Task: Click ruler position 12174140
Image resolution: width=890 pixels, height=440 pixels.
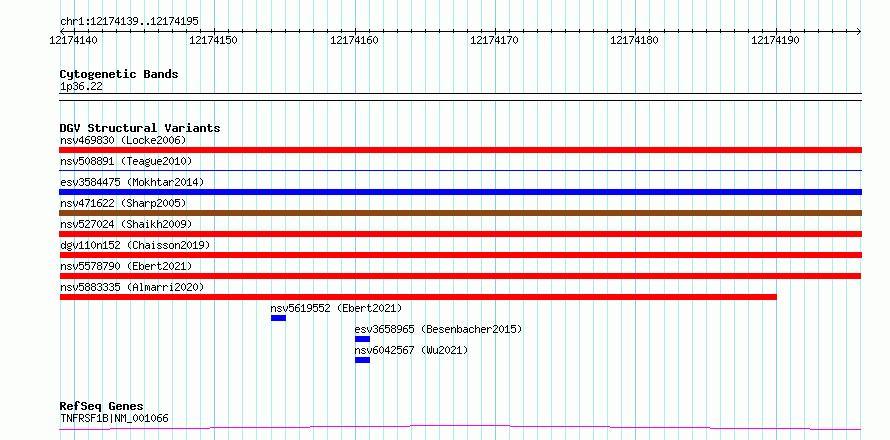Action: pyautogui.click(x=74, y=40)
